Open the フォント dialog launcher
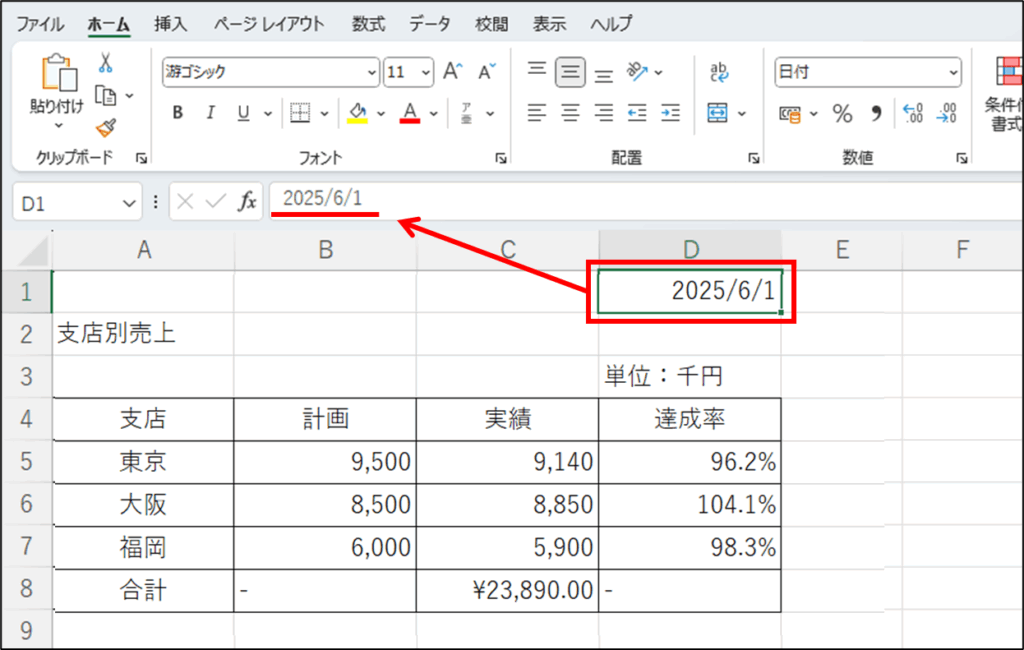 [x=499, y=158]
